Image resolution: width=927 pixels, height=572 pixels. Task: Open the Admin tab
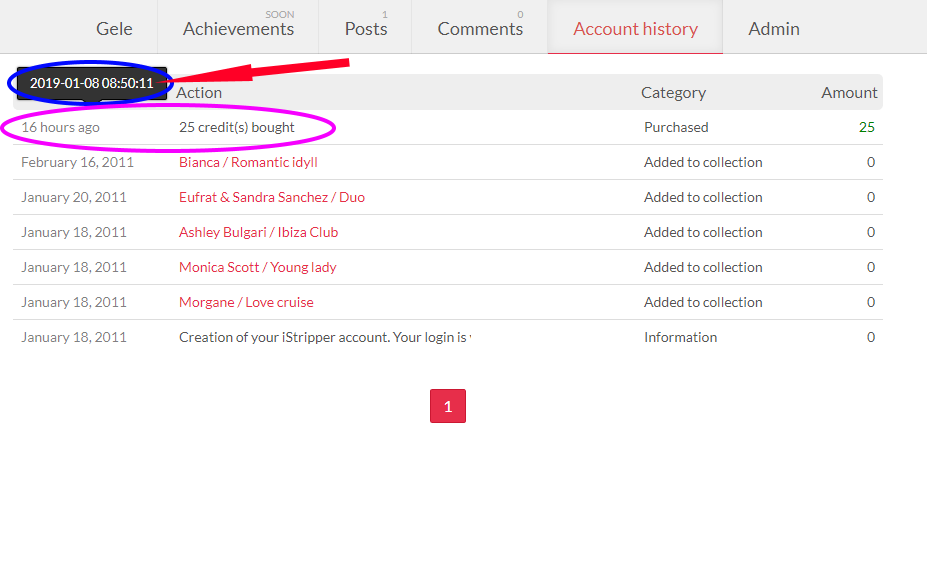[773, 28]
